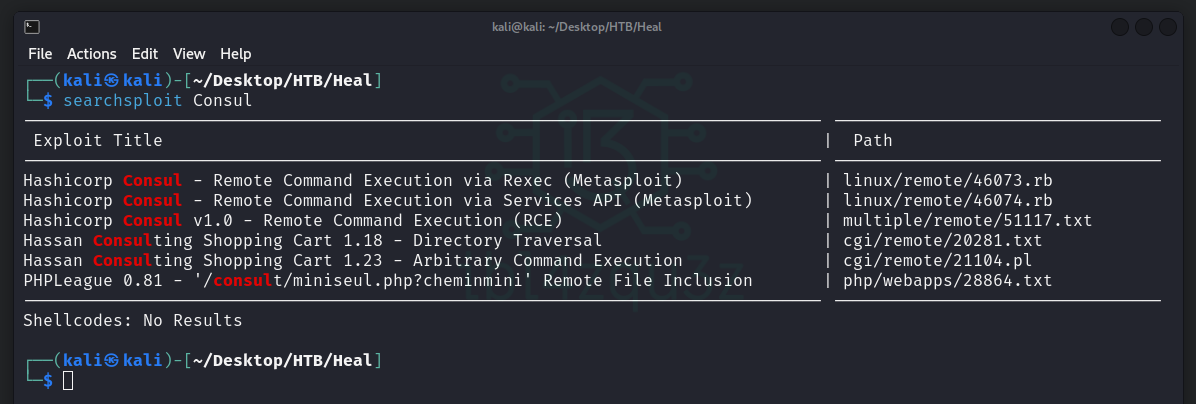
Task: Click the cgi/remote/20281.txt path
Action: tap(942, 241)
